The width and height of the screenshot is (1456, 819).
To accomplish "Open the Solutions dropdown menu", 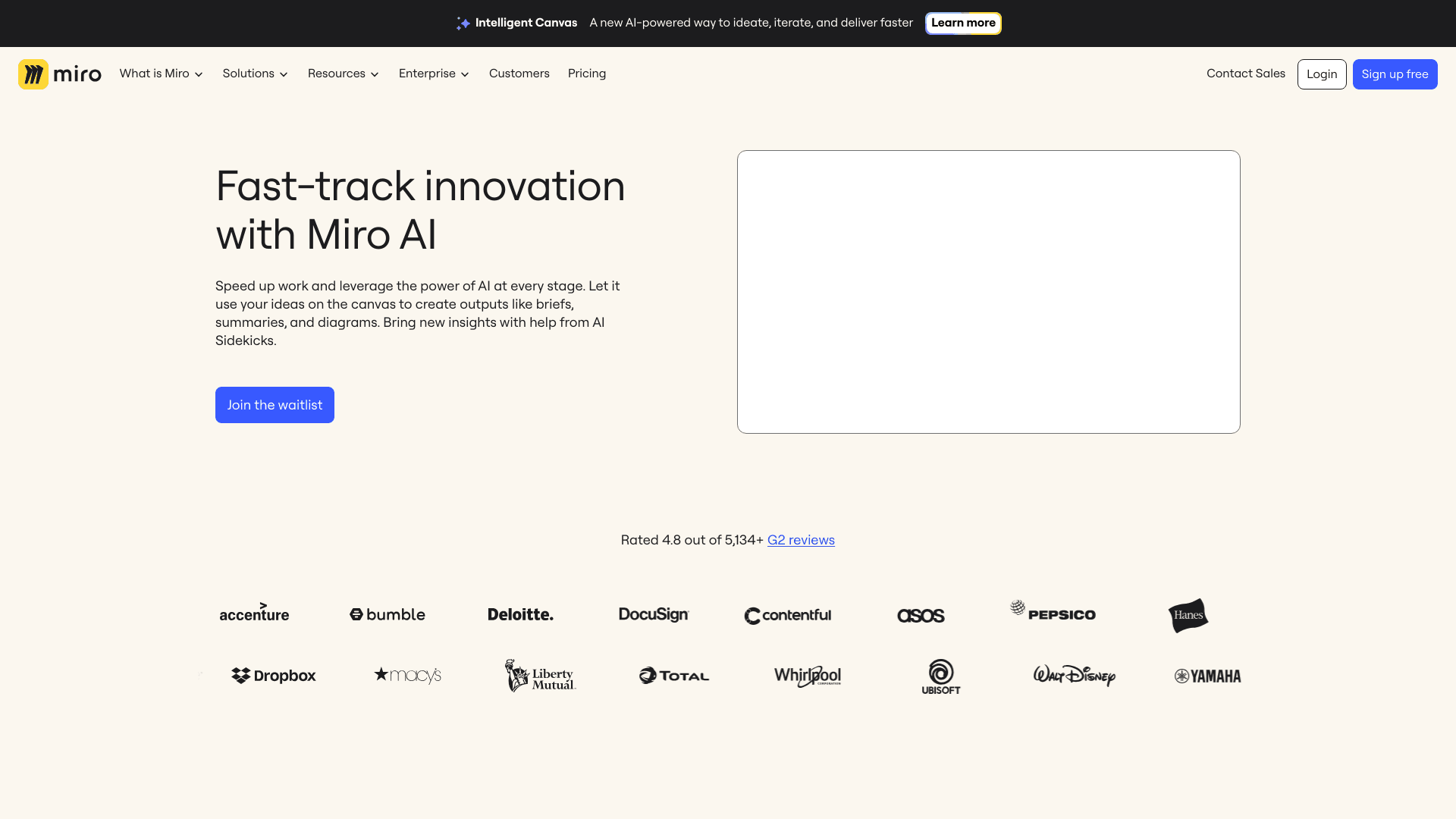I will point(255,74).
